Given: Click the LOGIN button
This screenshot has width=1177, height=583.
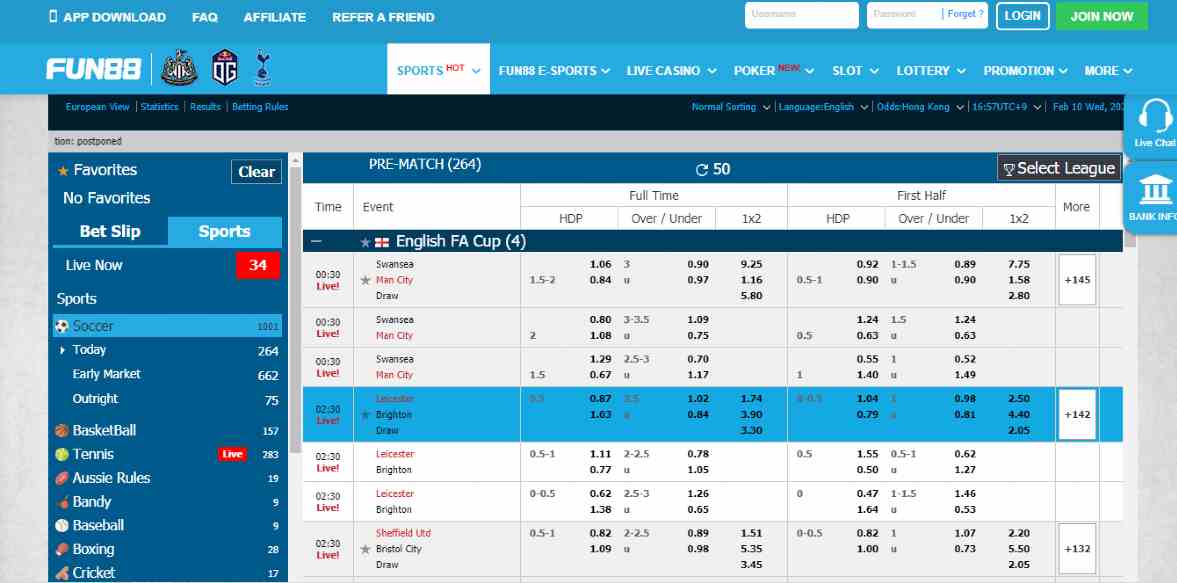Looking at the screenshot, I should (1022, 16).
